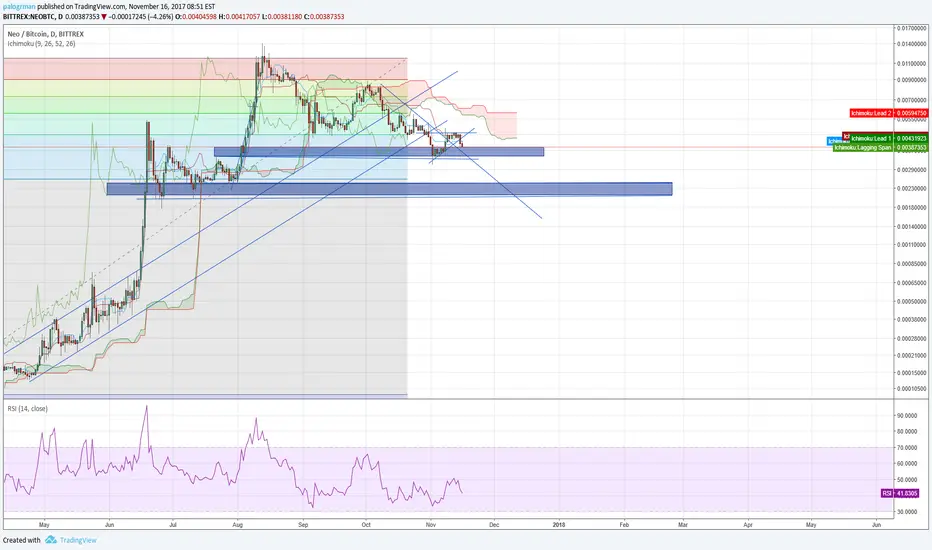Image resolution: width=932 pixels, height=550 pixels.
Task: Click the Jul label on time axis
Action: click(x=173, y=525)
